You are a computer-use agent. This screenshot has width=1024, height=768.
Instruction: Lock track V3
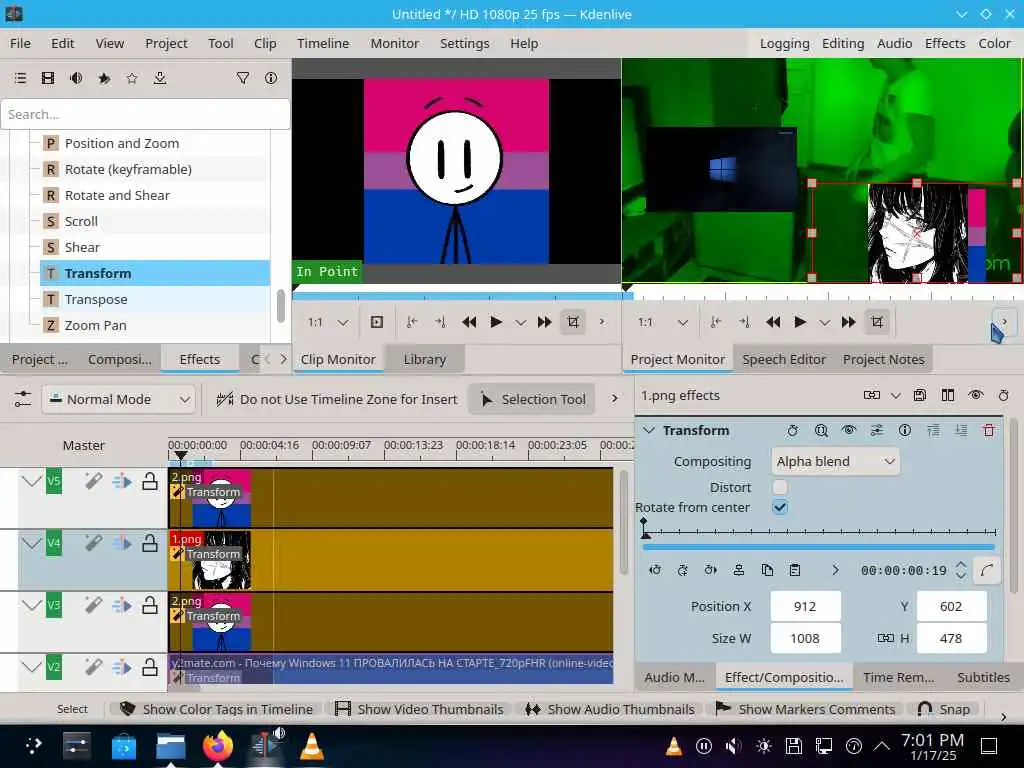pyautogui.click(x=150, y=605)
